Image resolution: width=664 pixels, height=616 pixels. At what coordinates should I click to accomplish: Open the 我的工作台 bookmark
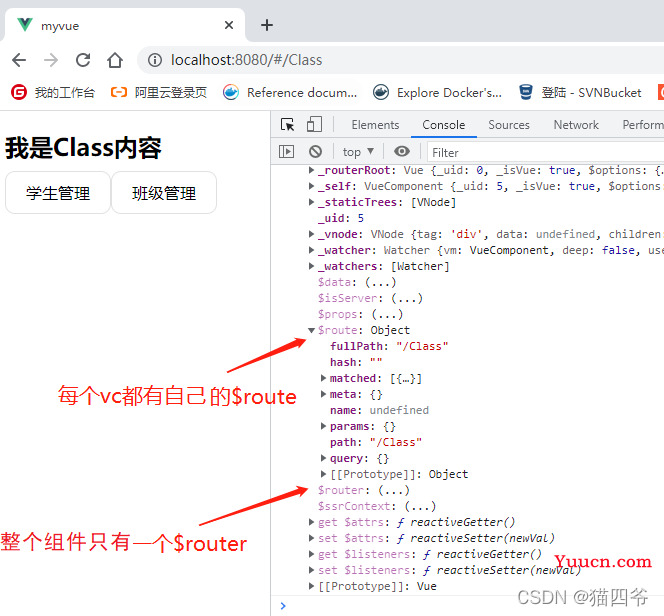53,92
